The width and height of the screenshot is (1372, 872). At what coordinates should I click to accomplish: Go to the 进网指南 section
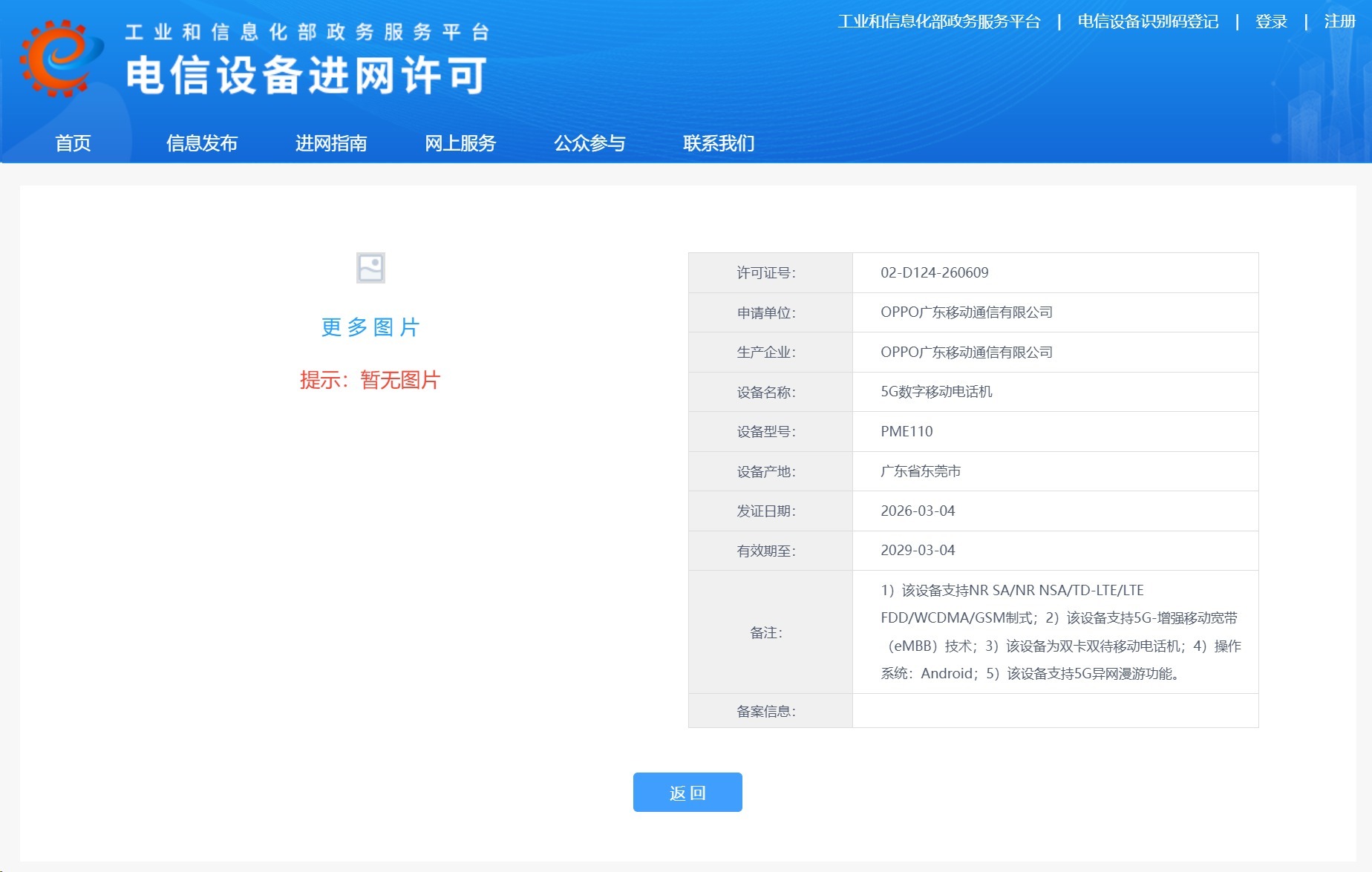click(x=331, y=143)
